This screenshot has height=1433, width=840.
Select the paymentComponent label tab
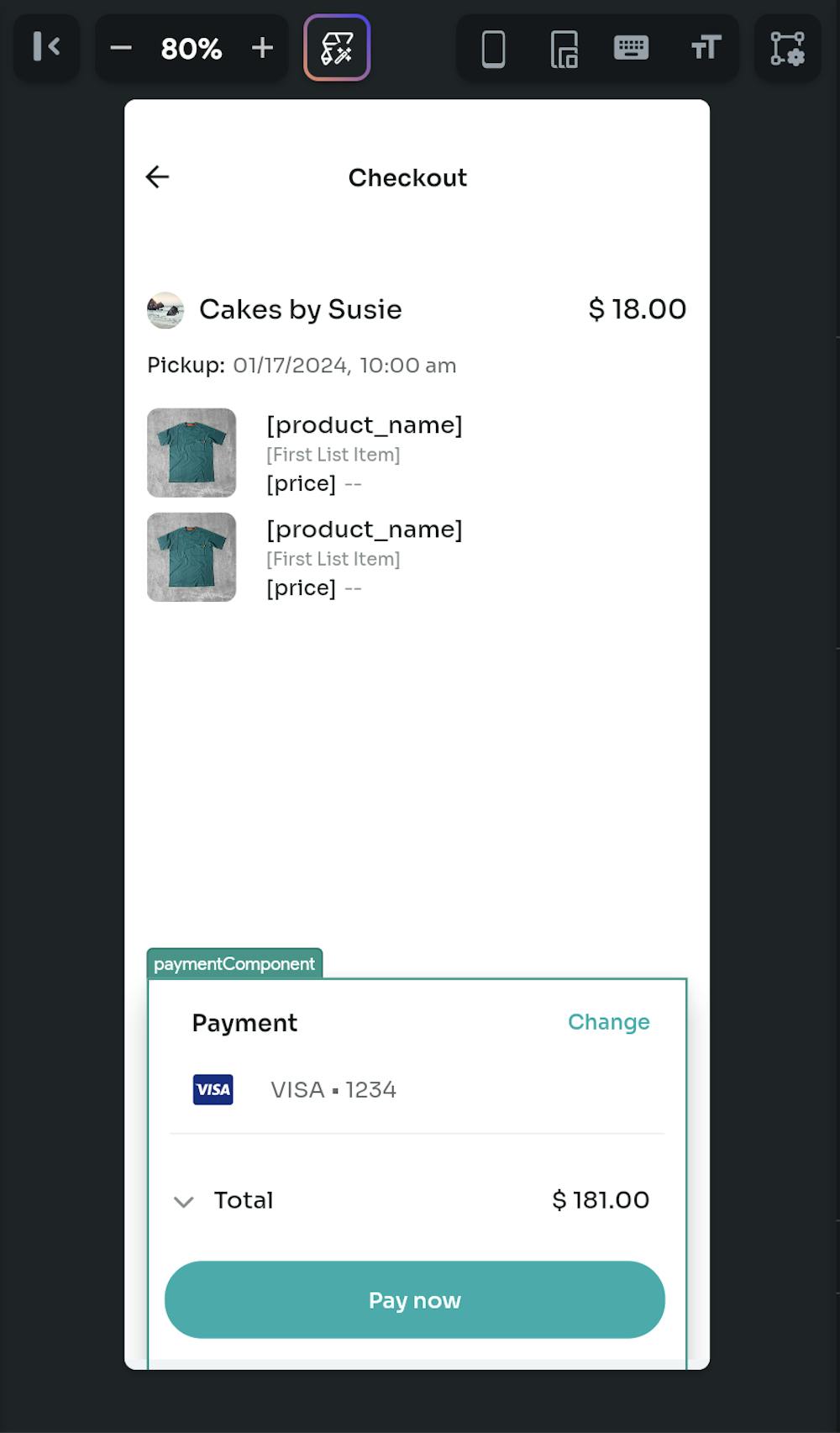coord(234,963)
